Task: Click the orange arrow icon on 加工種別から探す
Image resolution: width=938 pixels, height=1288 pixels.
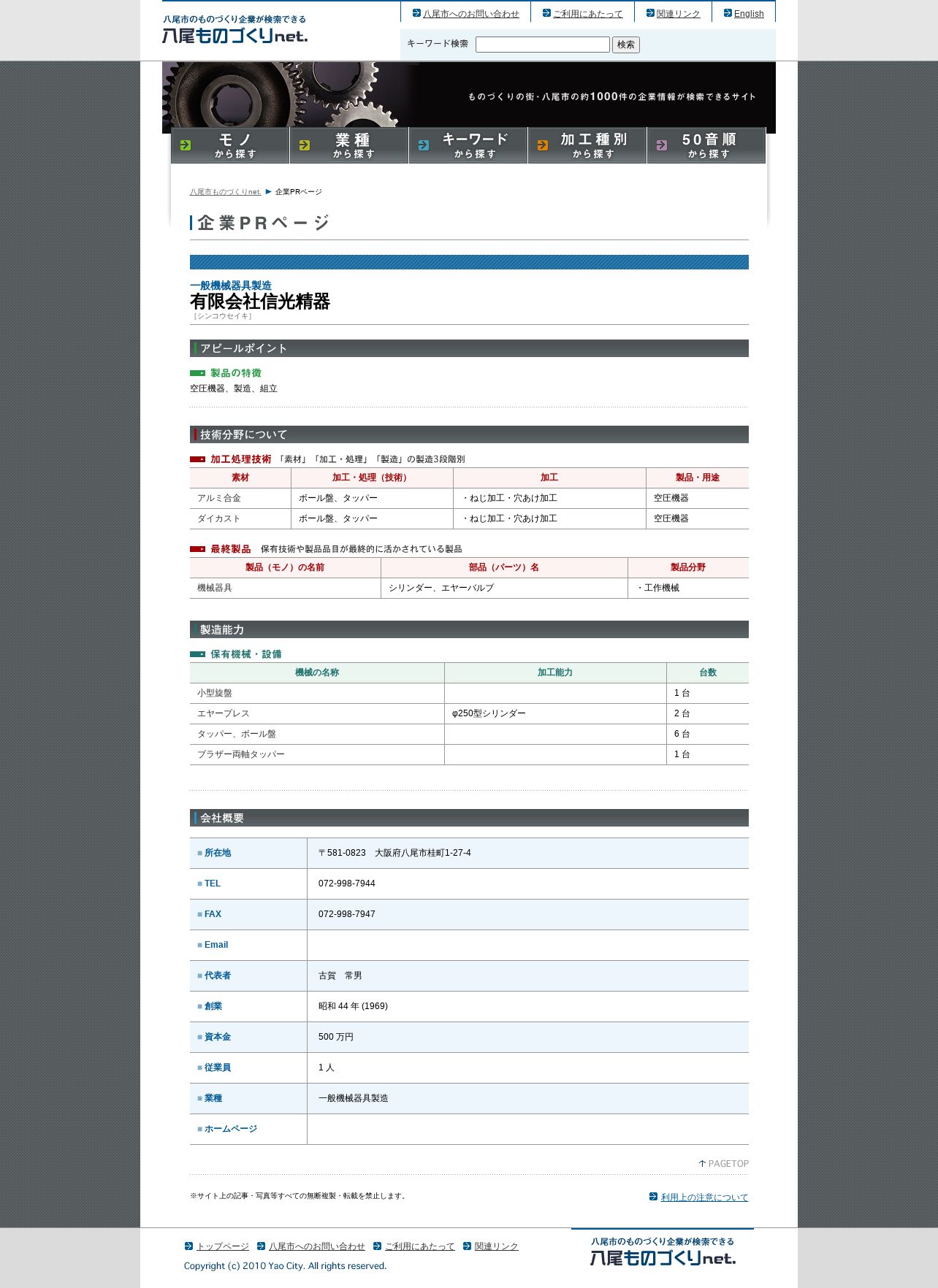Action: click(543, 145)
